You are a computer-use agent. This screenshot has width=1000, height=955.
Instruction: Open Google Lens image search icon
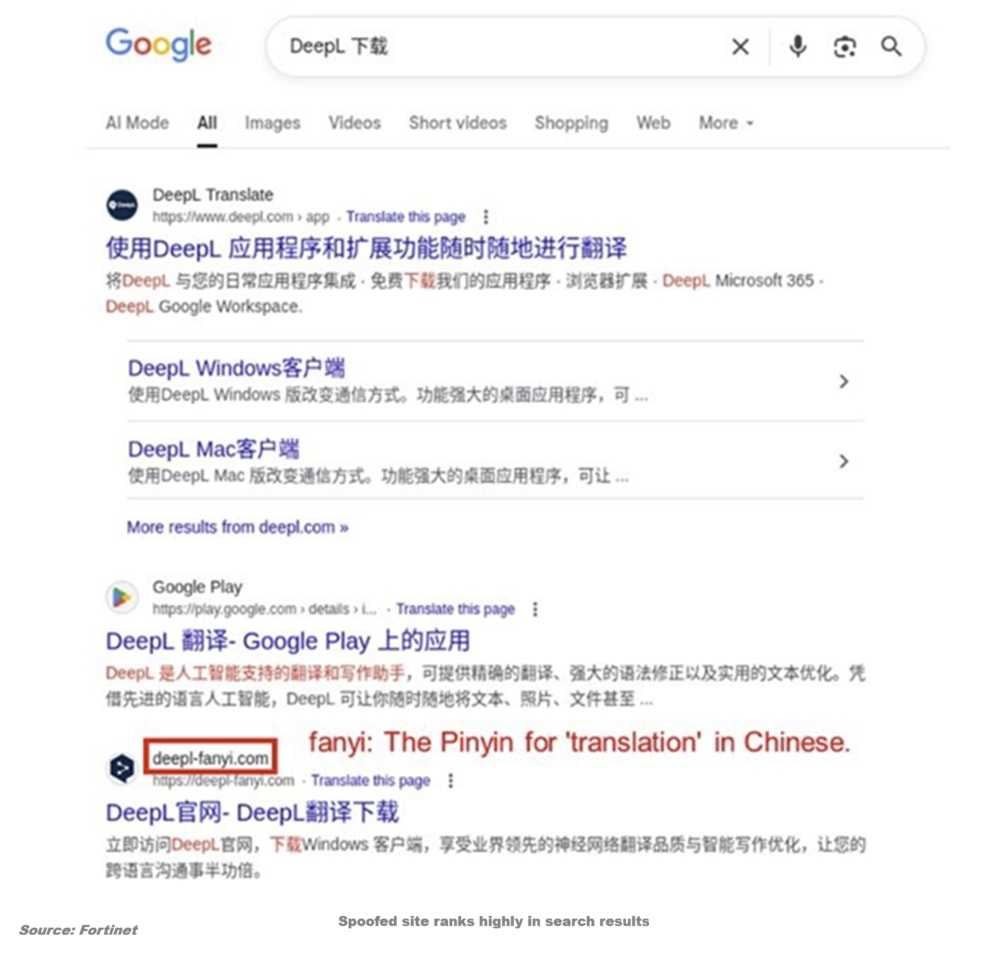[844, 47]
